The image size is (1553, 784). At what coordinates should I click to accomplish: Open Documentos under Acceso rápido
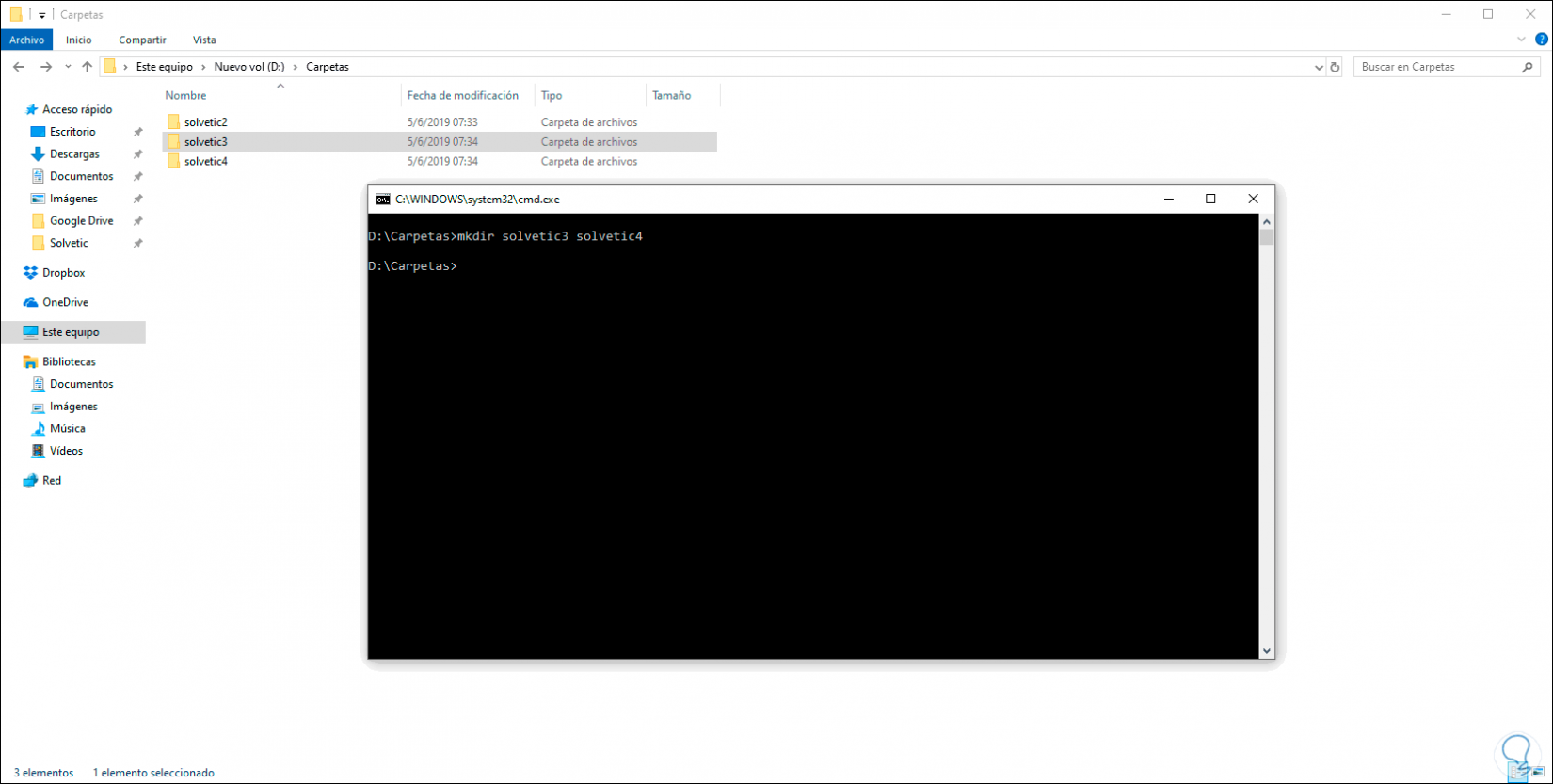pos(81,176)
